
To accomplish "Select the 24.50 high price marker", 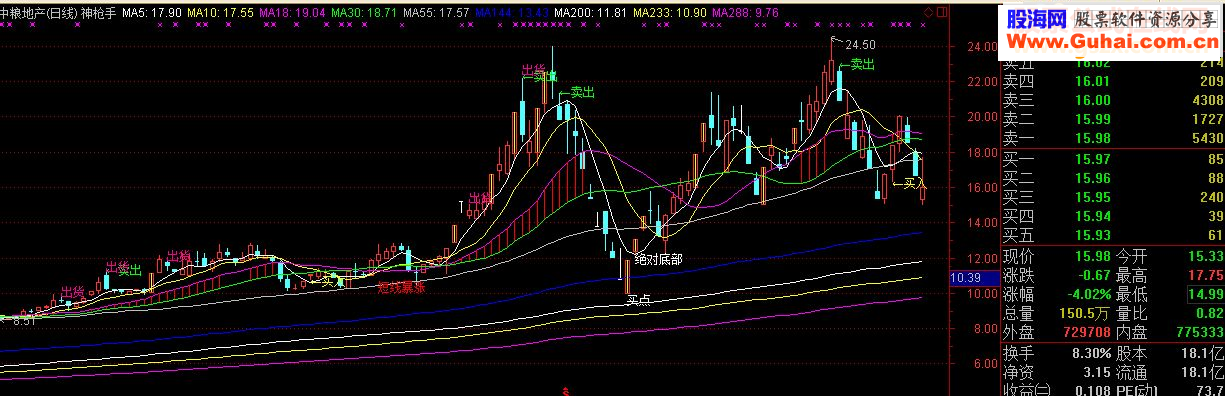I will tap(860, 45).
